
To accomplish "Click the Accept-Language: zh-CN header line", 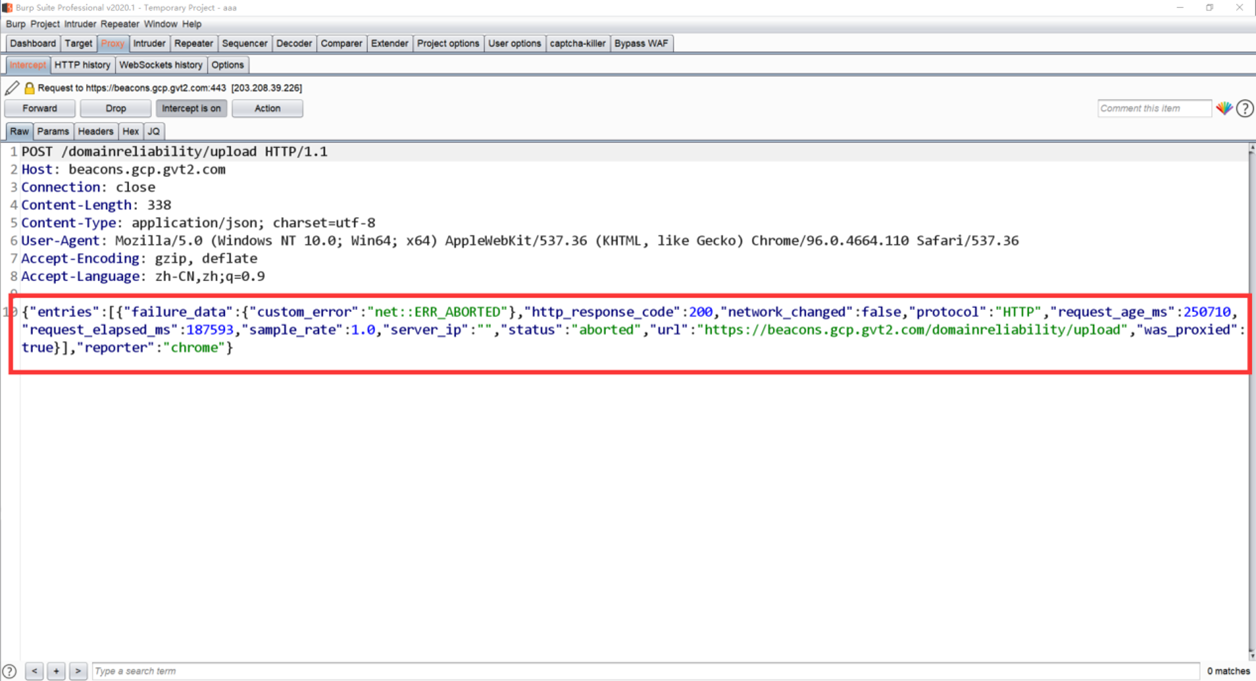I will click(x=143, y=277).
